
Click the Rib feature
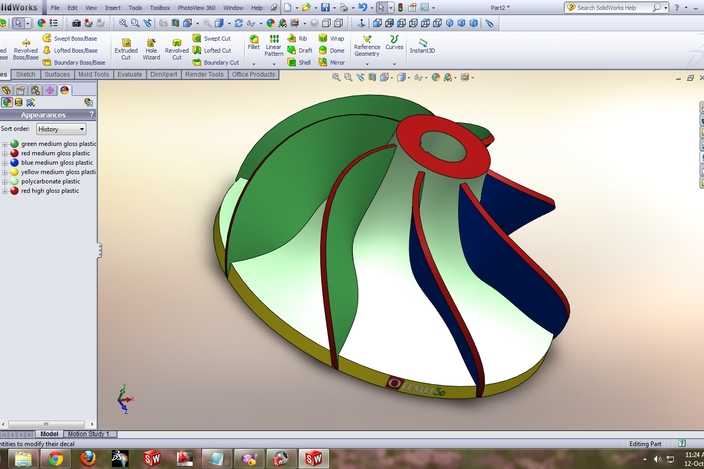click(298, 39)
